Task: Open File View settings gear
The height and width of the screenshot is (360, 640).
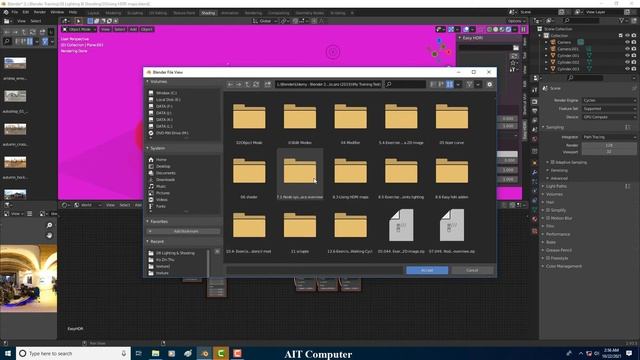Action: [489, 84]
